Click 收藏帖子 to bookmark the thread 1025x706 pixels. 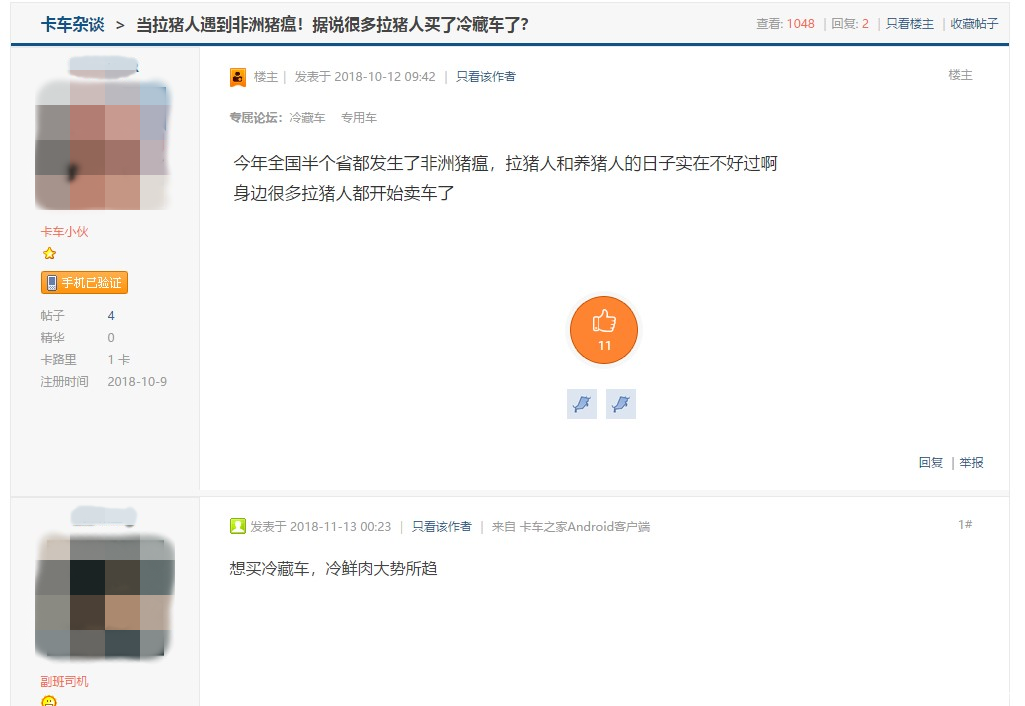[973, 24]
